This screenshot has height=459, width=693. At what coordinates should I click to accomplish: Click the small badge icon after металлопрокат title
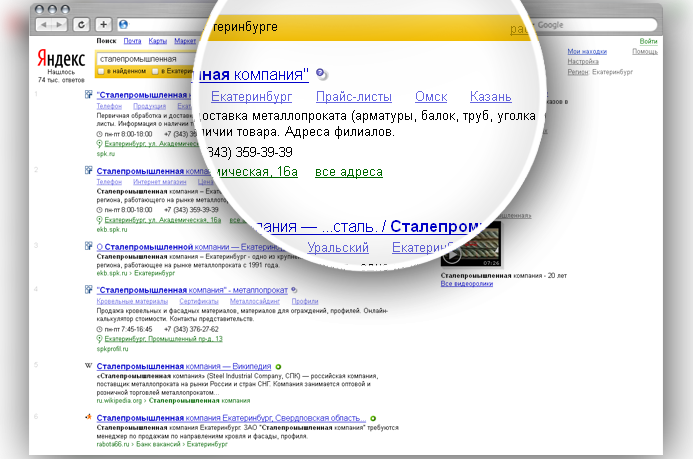click(294, 290)
